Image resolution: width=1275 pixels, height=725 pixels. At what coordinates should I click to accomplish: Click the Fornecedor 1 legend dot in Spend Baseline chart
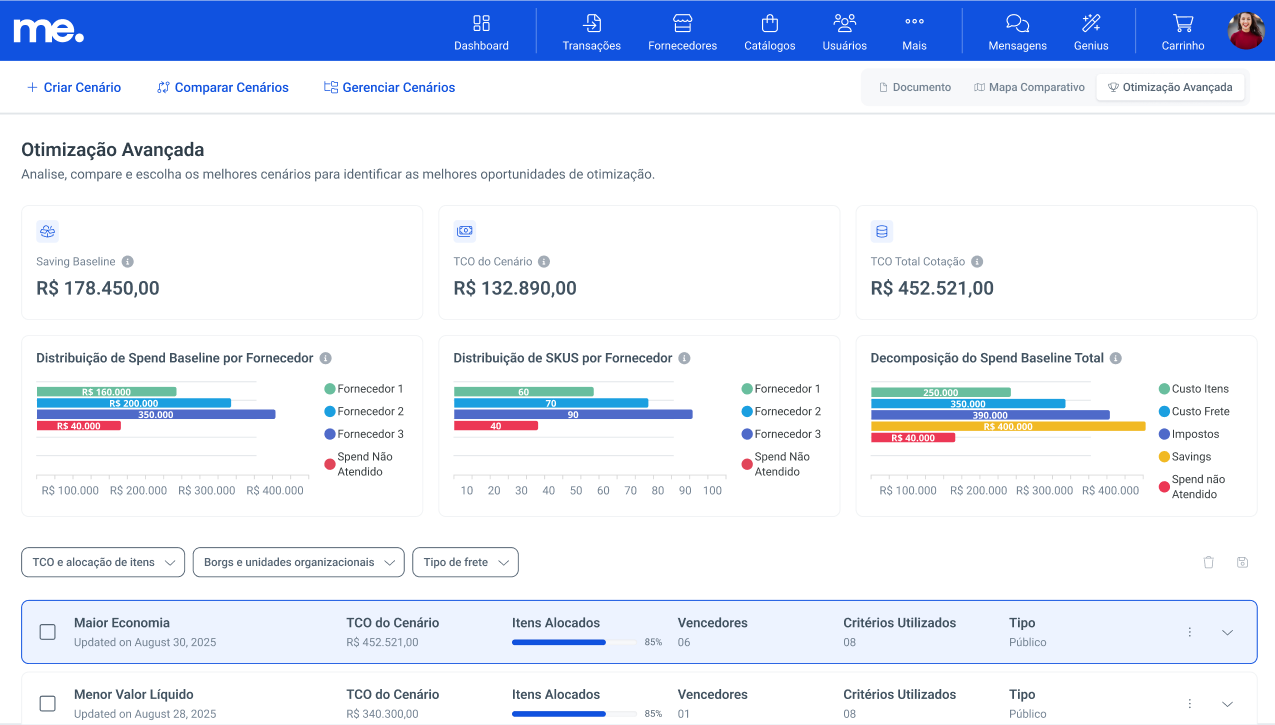pos(330,389)
